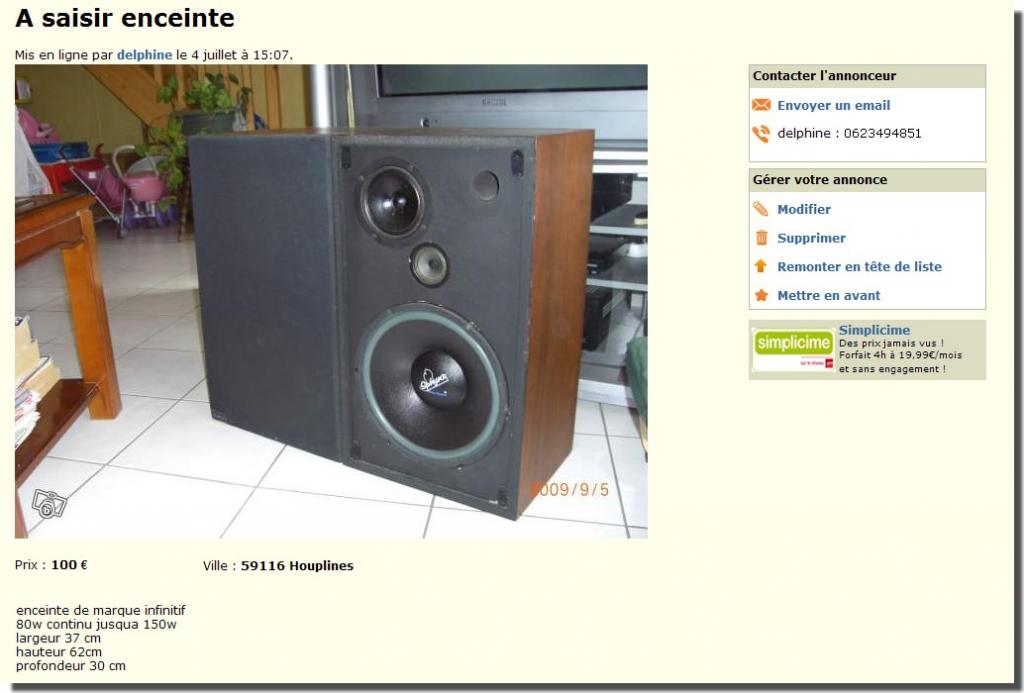Choose Supprimer to delete the listing

click(811, 238)
